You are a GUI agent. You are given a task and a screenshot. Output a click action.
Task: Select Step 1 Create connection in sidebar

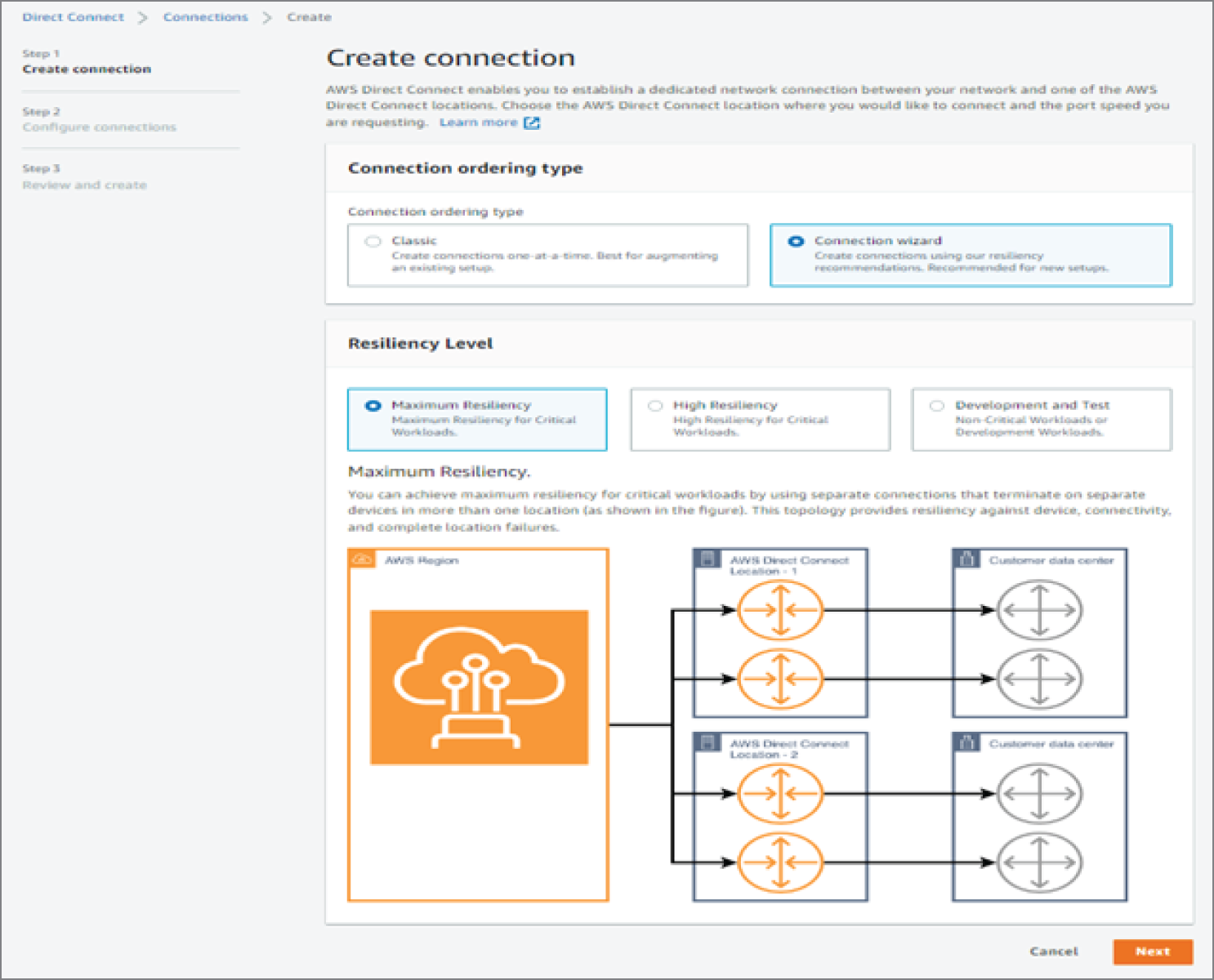point(87,62)
